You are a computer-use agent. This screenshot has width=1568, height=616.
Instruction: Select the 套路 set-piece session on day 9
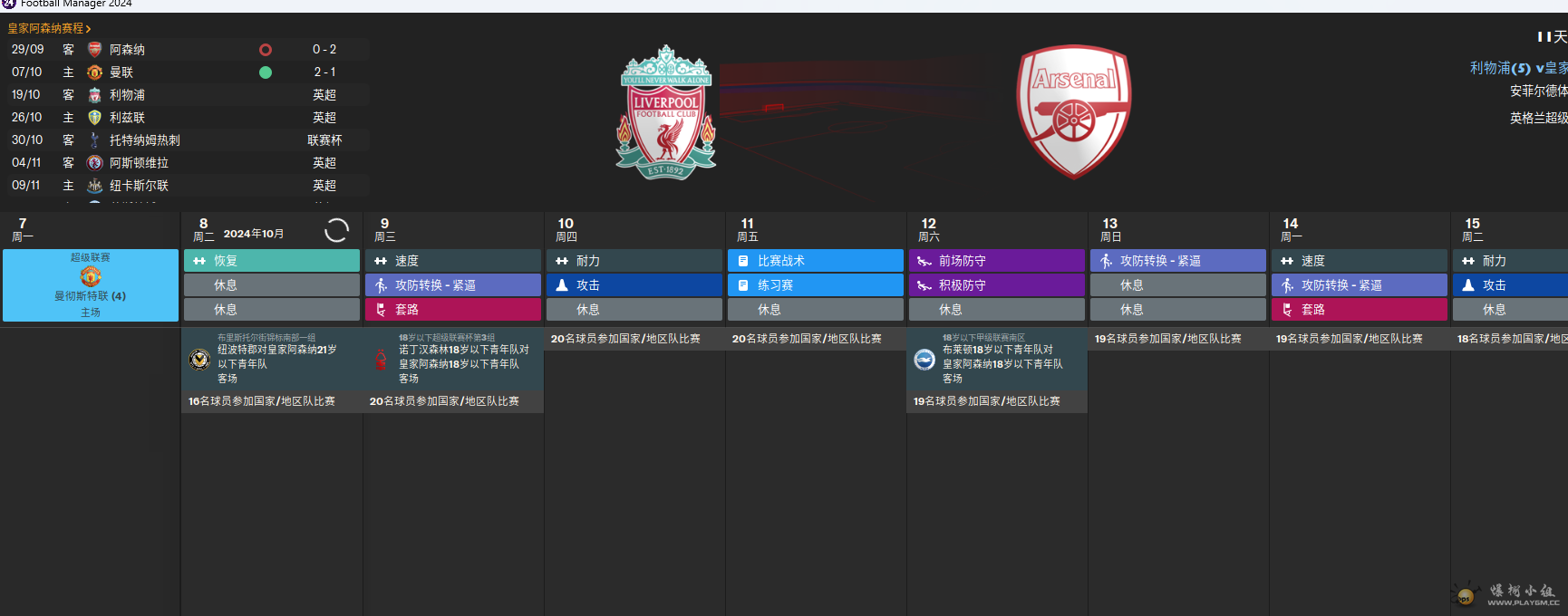(453, 310)
